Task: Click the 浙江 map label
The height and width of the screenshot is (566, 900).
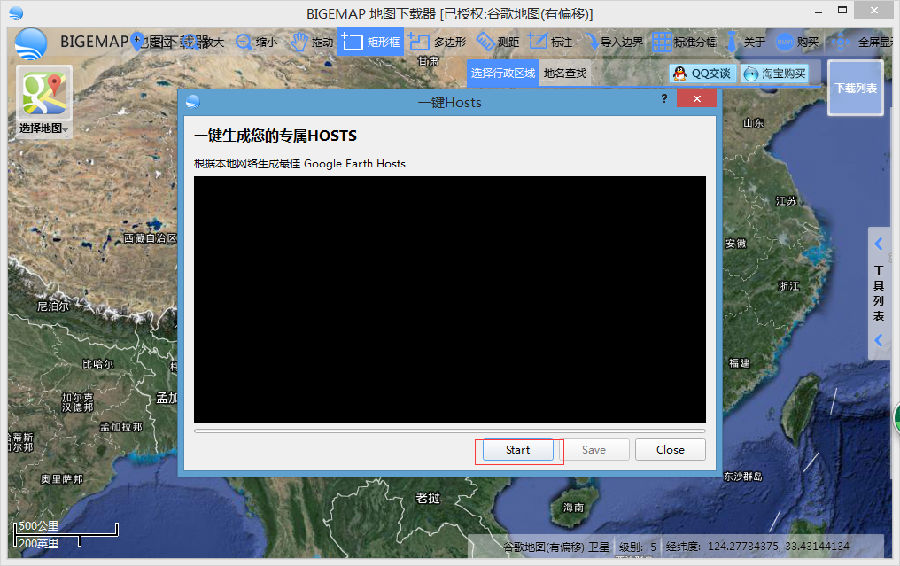Action: [789, 286]
